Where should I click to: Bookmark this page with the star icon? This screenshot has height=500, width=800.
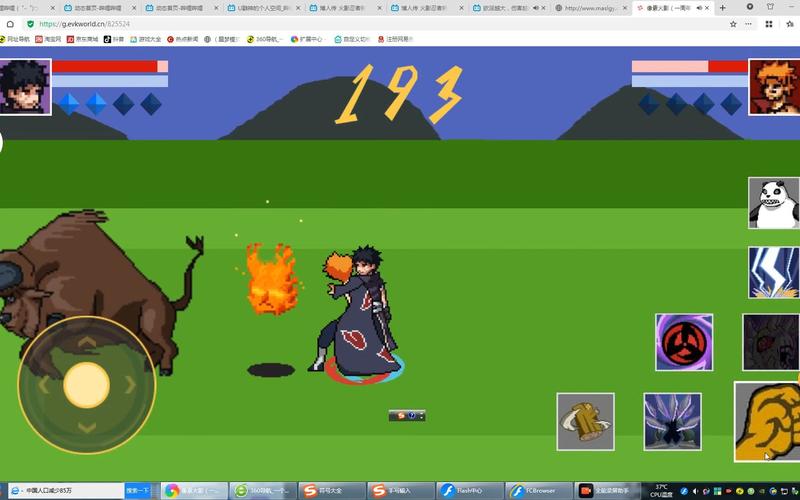(x=733, y=24)
